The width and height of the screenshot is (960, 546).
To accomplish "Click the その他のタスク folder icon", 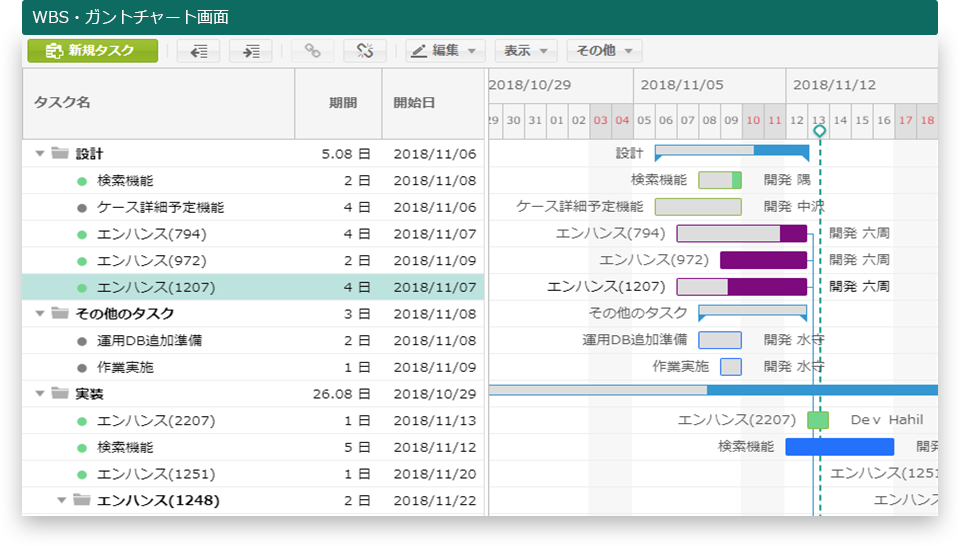I will point(59,313).
